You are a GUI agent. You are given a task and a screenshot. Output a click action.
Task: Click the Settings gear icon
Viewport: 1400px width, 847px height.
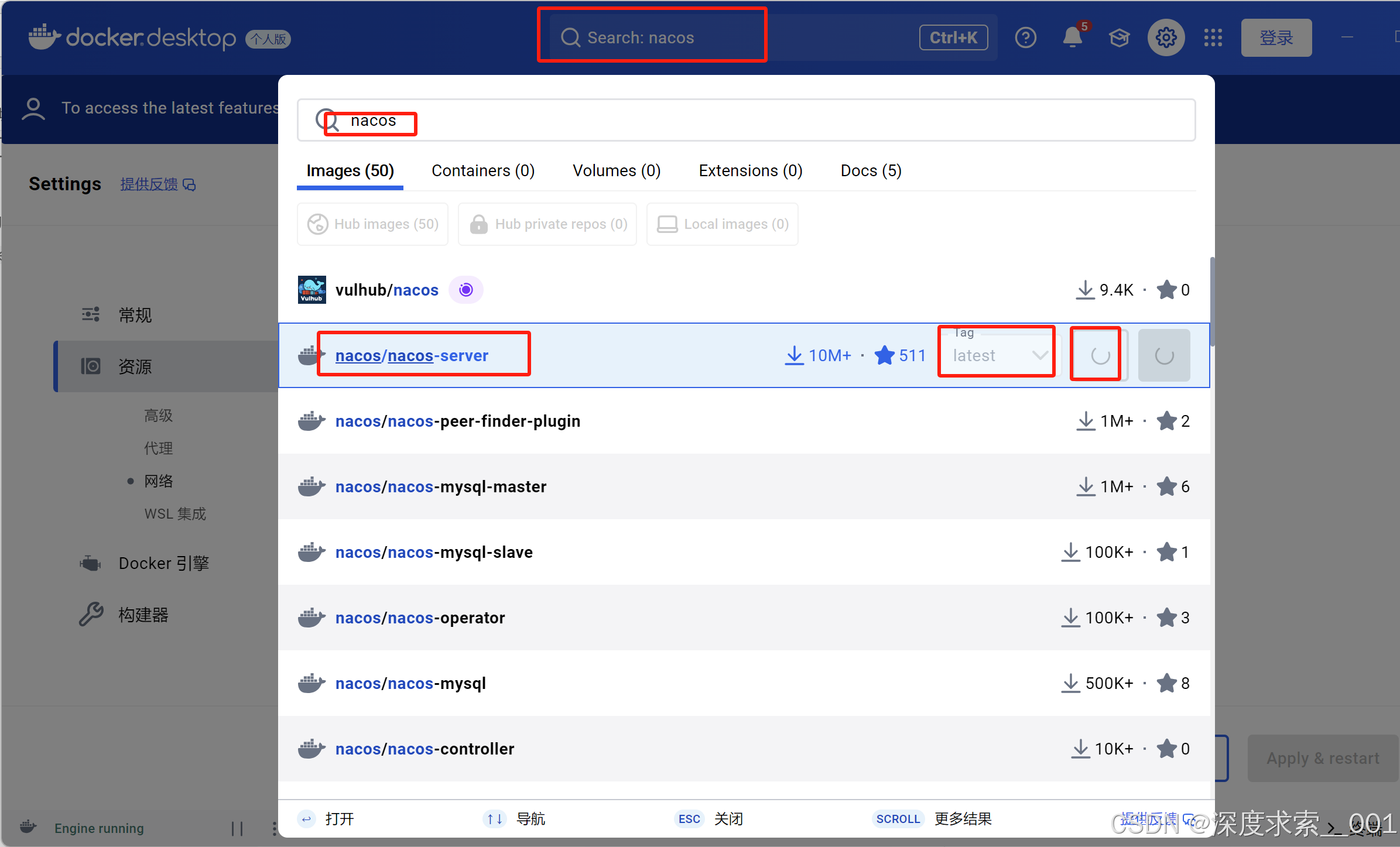[x=1166, y=38]
